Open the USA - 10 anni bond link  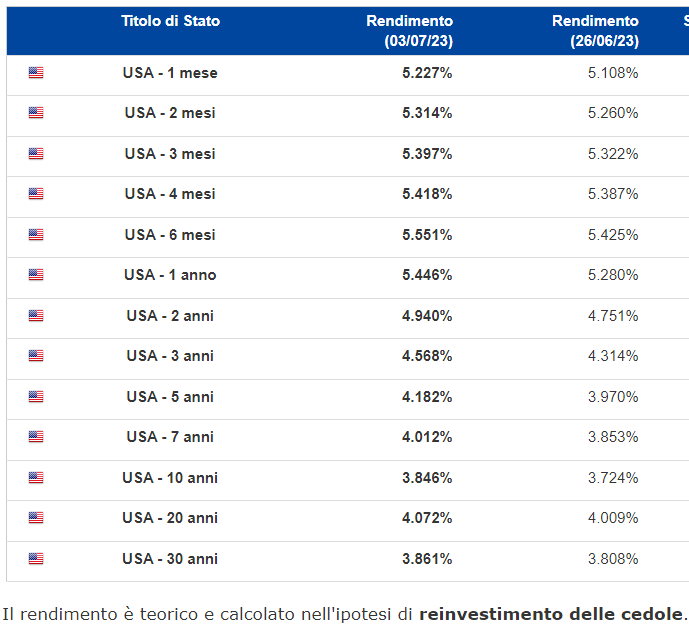170,478
